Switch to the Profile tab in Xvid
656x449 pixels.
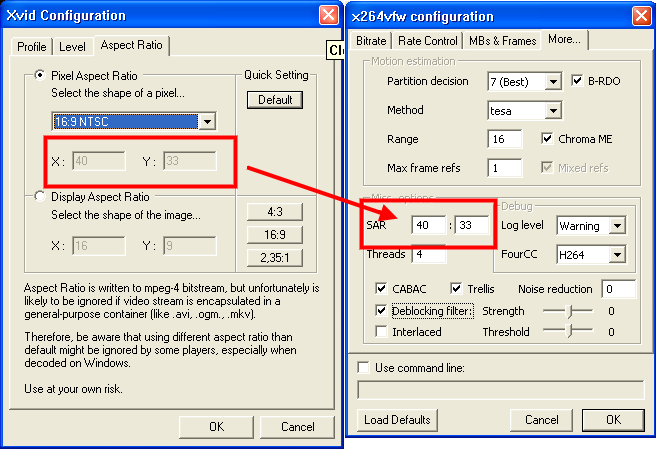point(31,46)
